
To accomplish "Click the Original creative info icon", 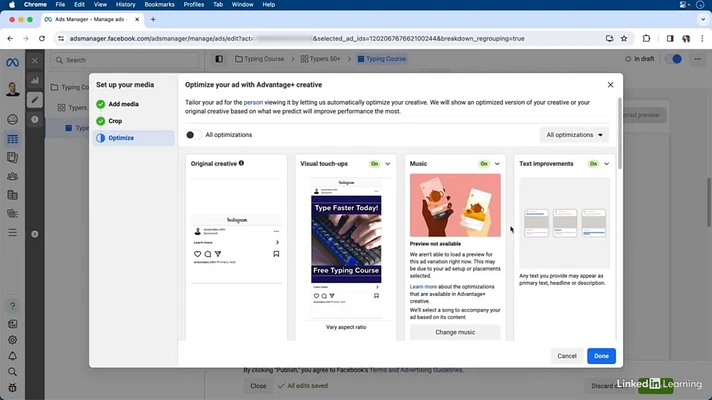I will tap(241, 163).
